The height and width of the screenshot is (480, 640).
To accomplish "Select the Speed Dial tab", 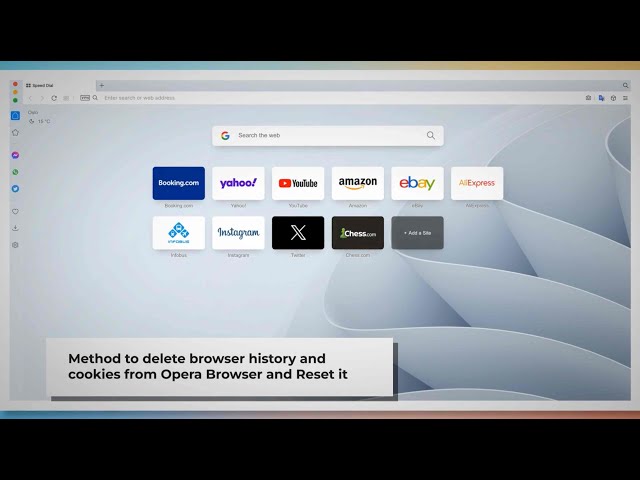I will [57, 85].
